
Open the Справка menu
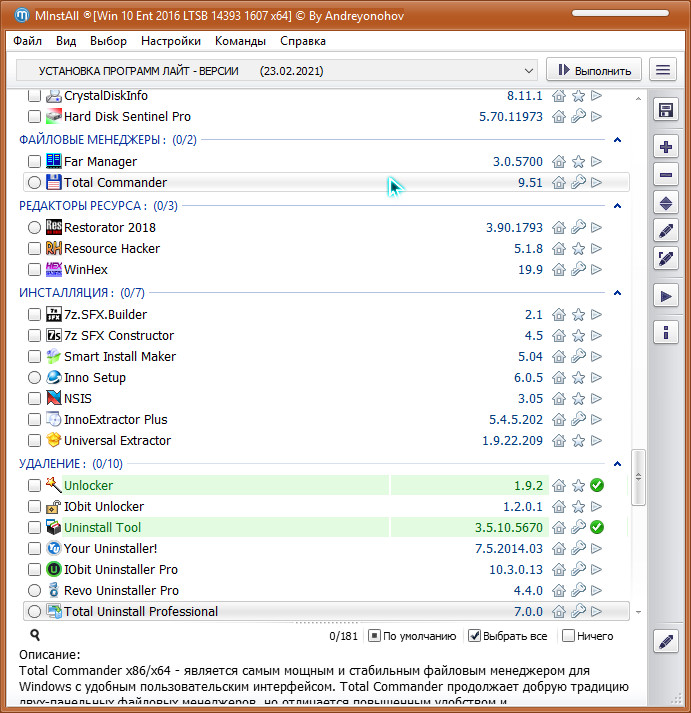(x=303, y=41)
